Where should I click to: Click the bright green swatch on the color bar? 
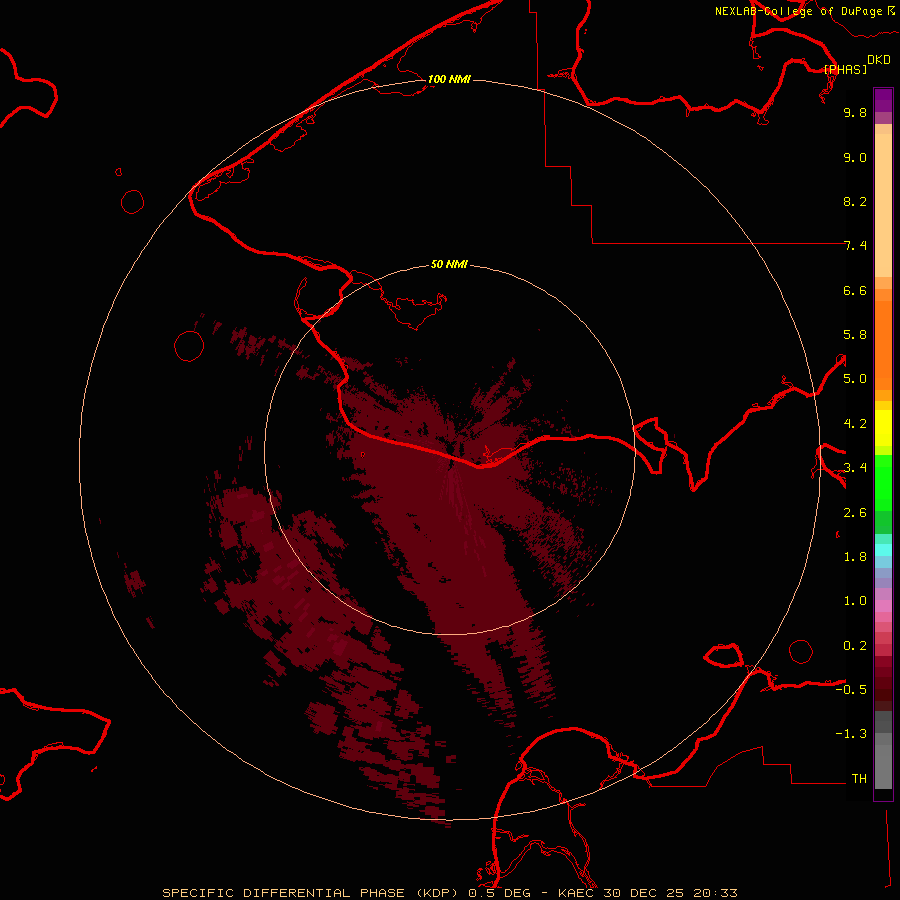tap(883, 482)
